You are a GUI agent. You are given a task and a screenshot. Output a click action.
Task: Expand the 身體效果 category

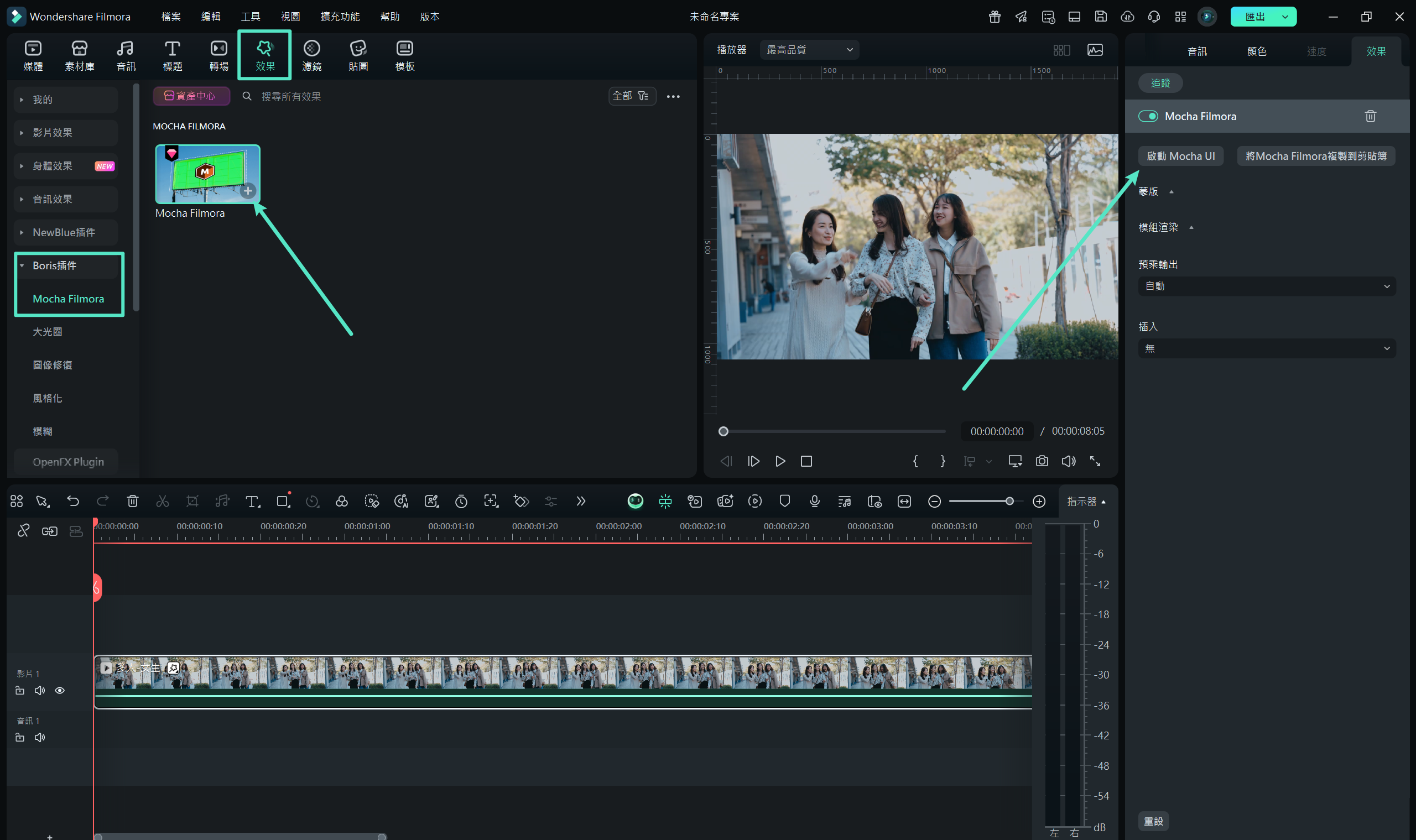tap(66, 166)
